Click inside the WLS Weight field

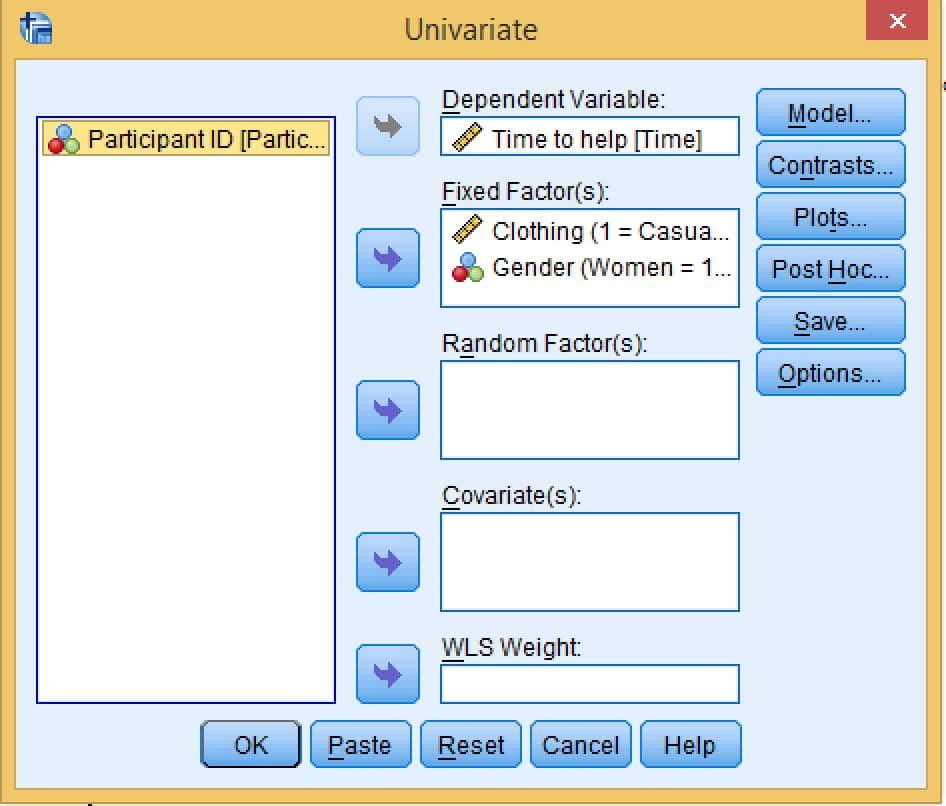click(x=589, y=684)
